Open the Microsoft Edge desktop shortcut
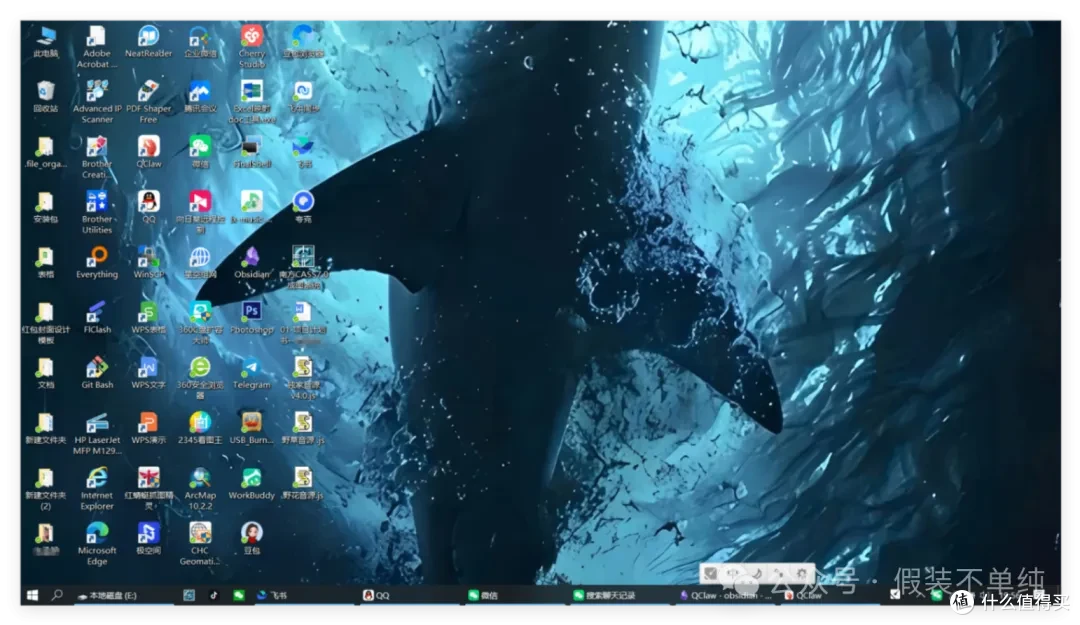 tap(97, 544)
